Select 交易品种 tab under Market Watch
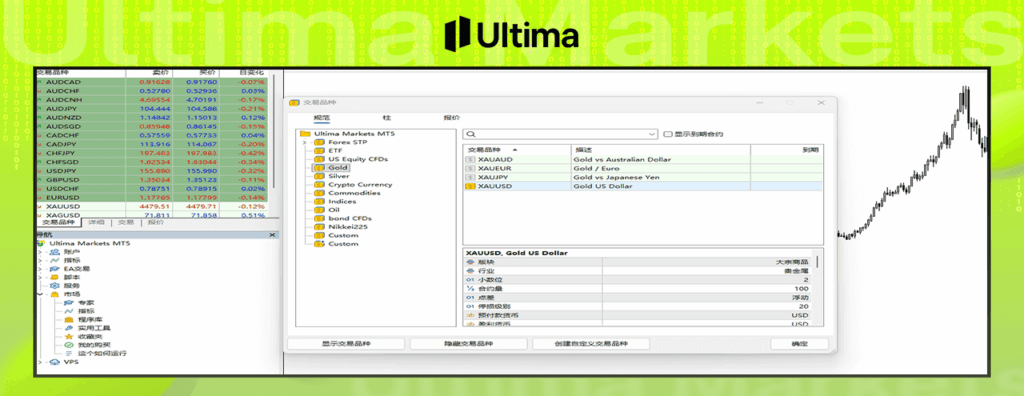Screen dimensions: 1024x396 tap(59, 222)
